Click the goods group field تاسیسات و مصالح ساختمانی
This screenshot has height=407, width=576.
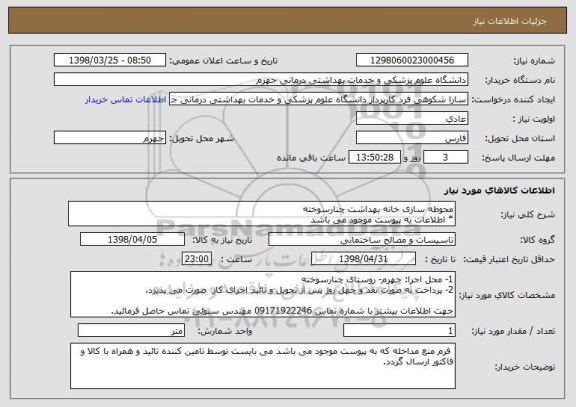[362, 240]
